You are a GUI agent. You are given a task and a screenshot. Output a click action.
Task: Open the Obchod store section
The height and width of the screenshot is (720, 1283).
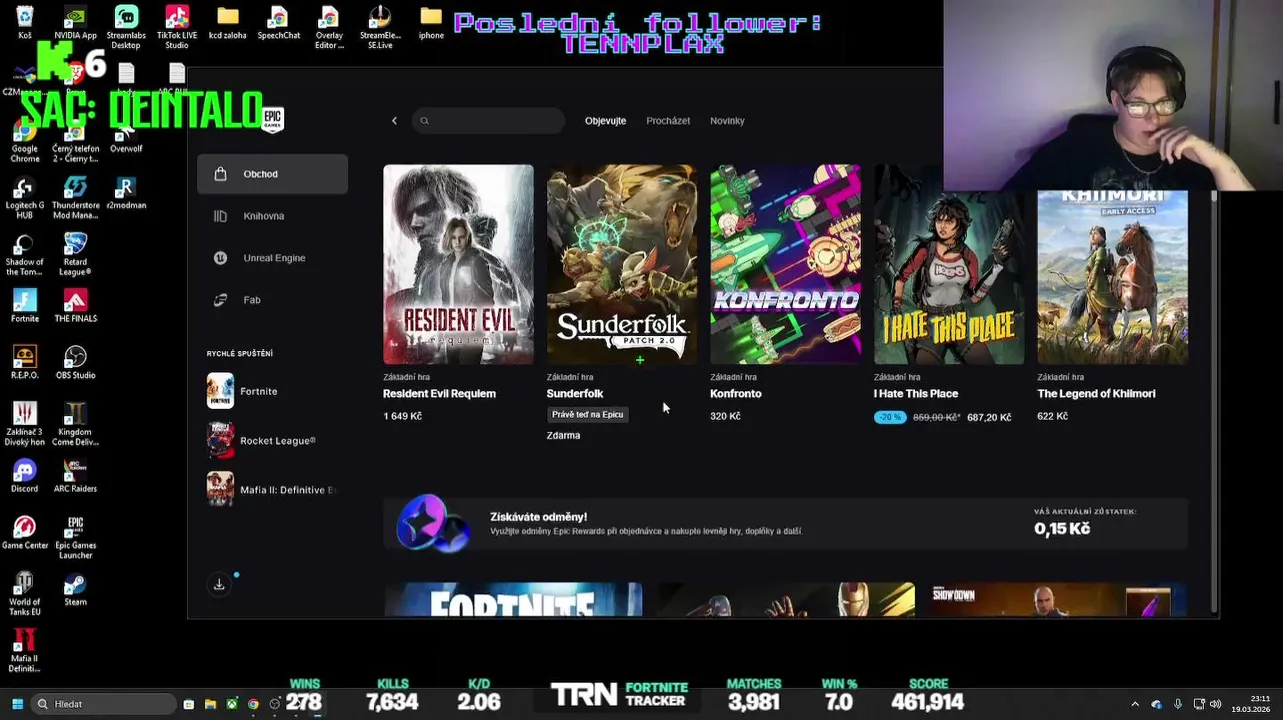coord(272,174)
